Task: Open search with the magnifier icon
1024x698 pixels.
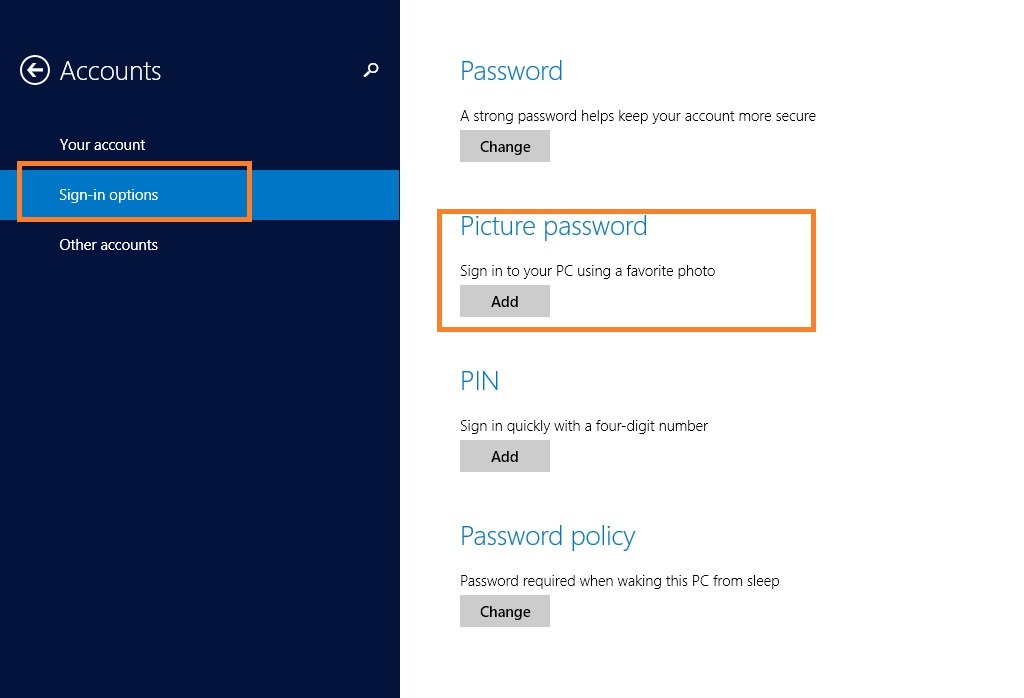Action: pyautogui.click(x=371, y=70)
